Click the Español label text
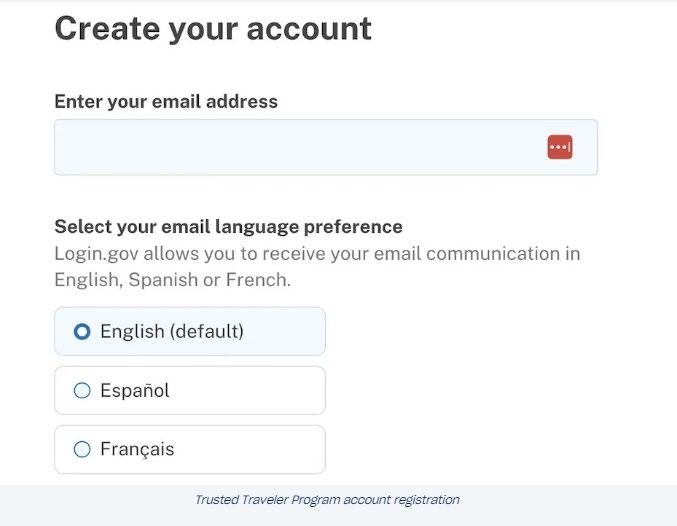 click(135, 390)
